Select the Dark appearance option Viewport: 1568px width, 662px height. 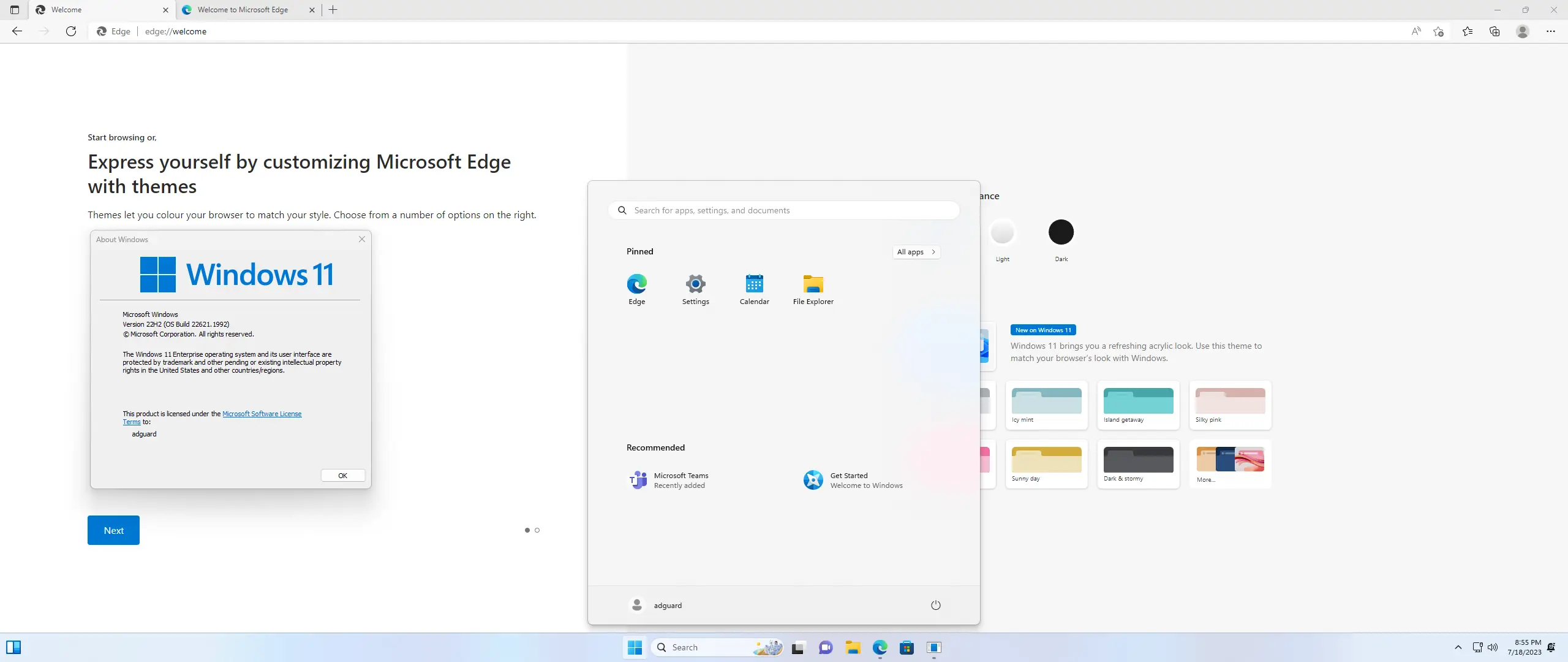[x=1061, y=232]
